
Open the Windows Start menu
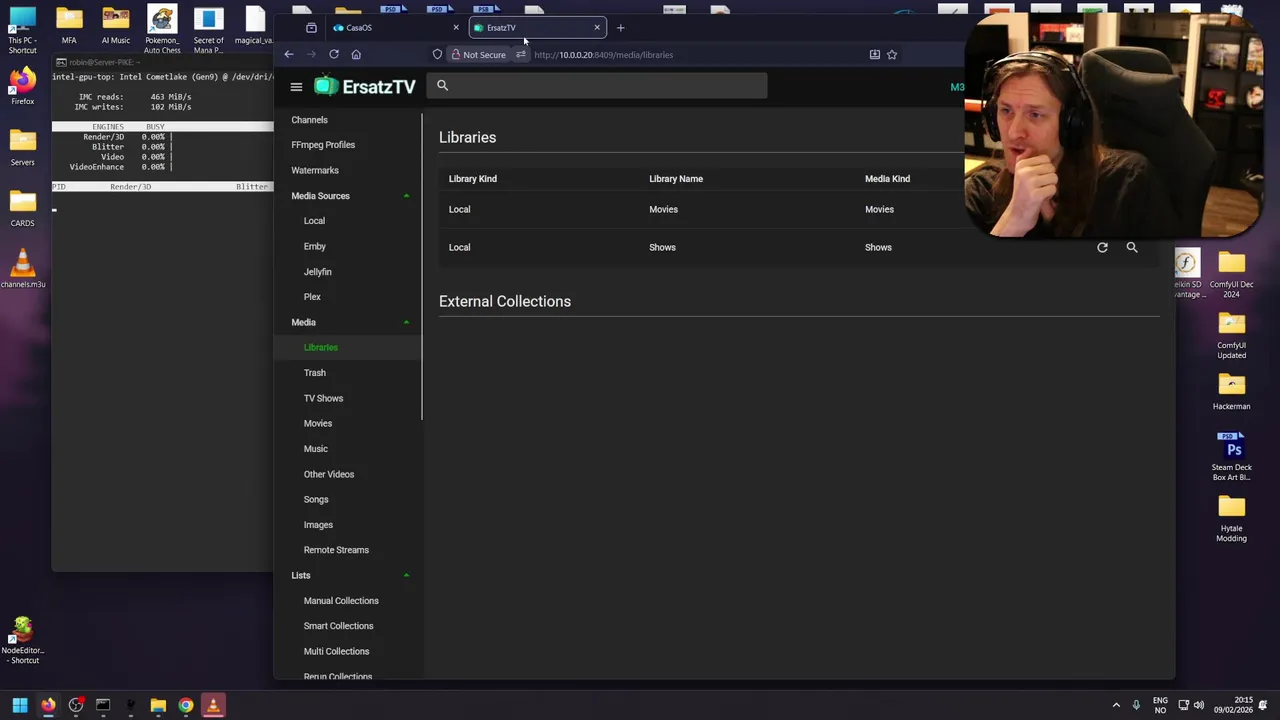tap(20, 705)
